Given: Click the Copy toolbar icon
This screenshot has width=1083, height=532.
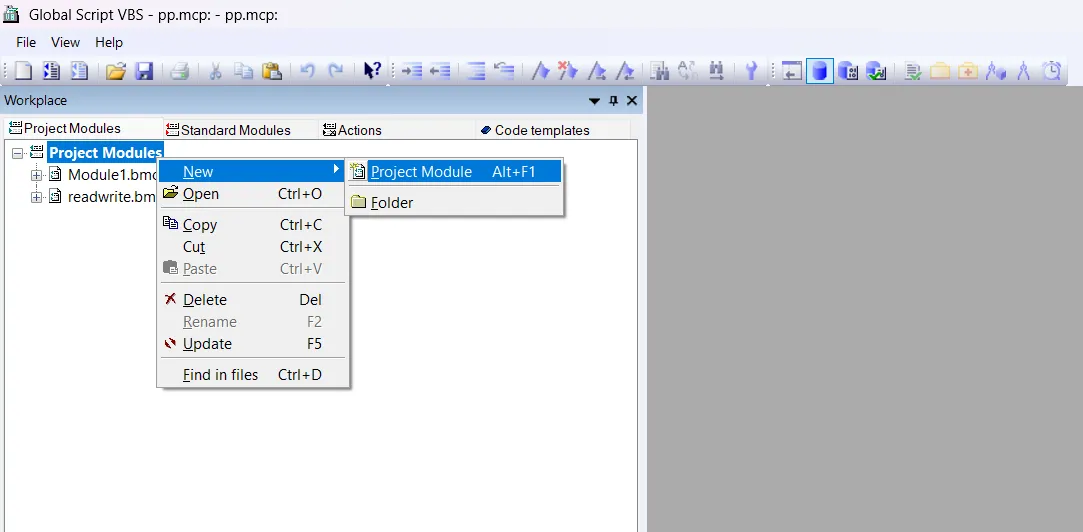Looking at the screenshot, I should [243, 70].
